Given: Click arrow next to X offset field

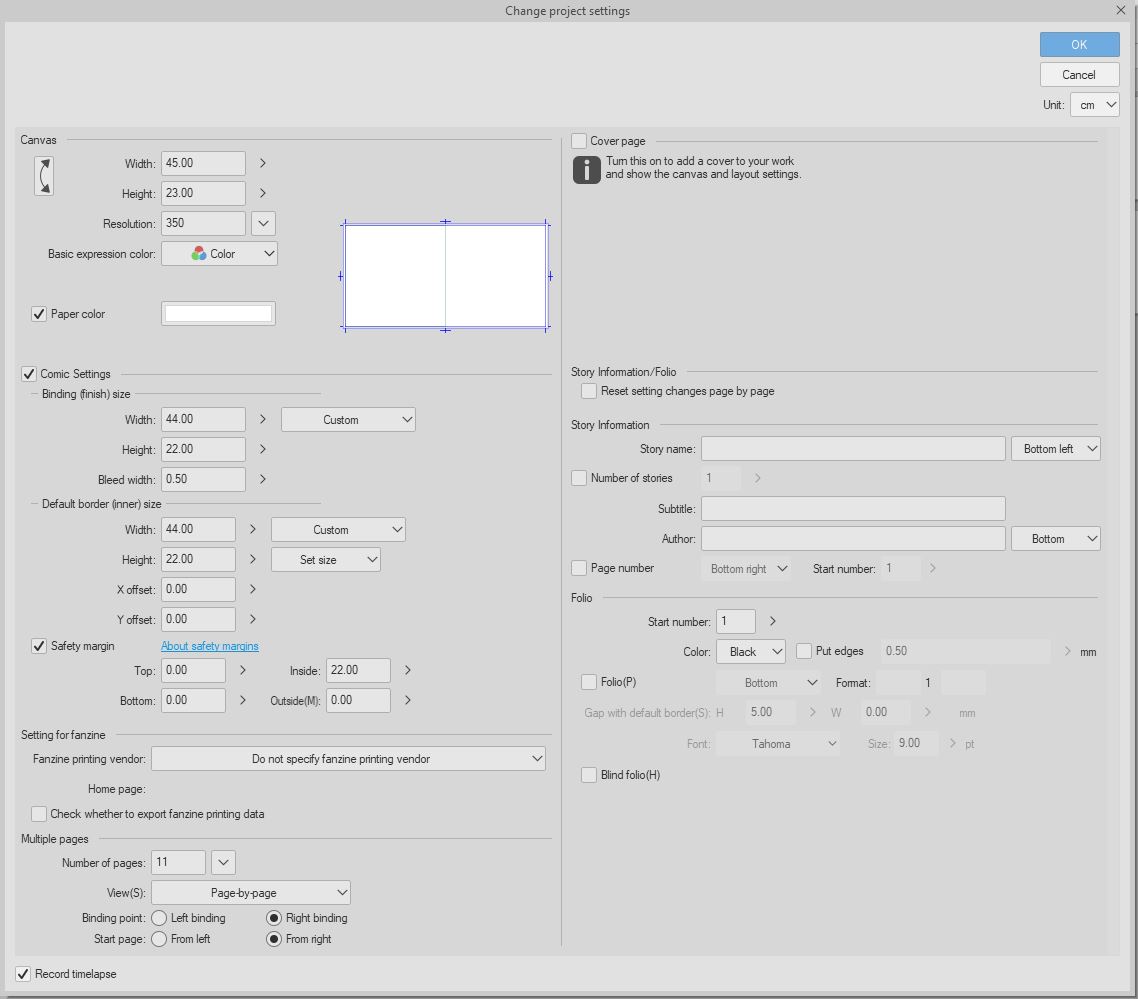Looking at the screenshot, I should click(253, 589).
